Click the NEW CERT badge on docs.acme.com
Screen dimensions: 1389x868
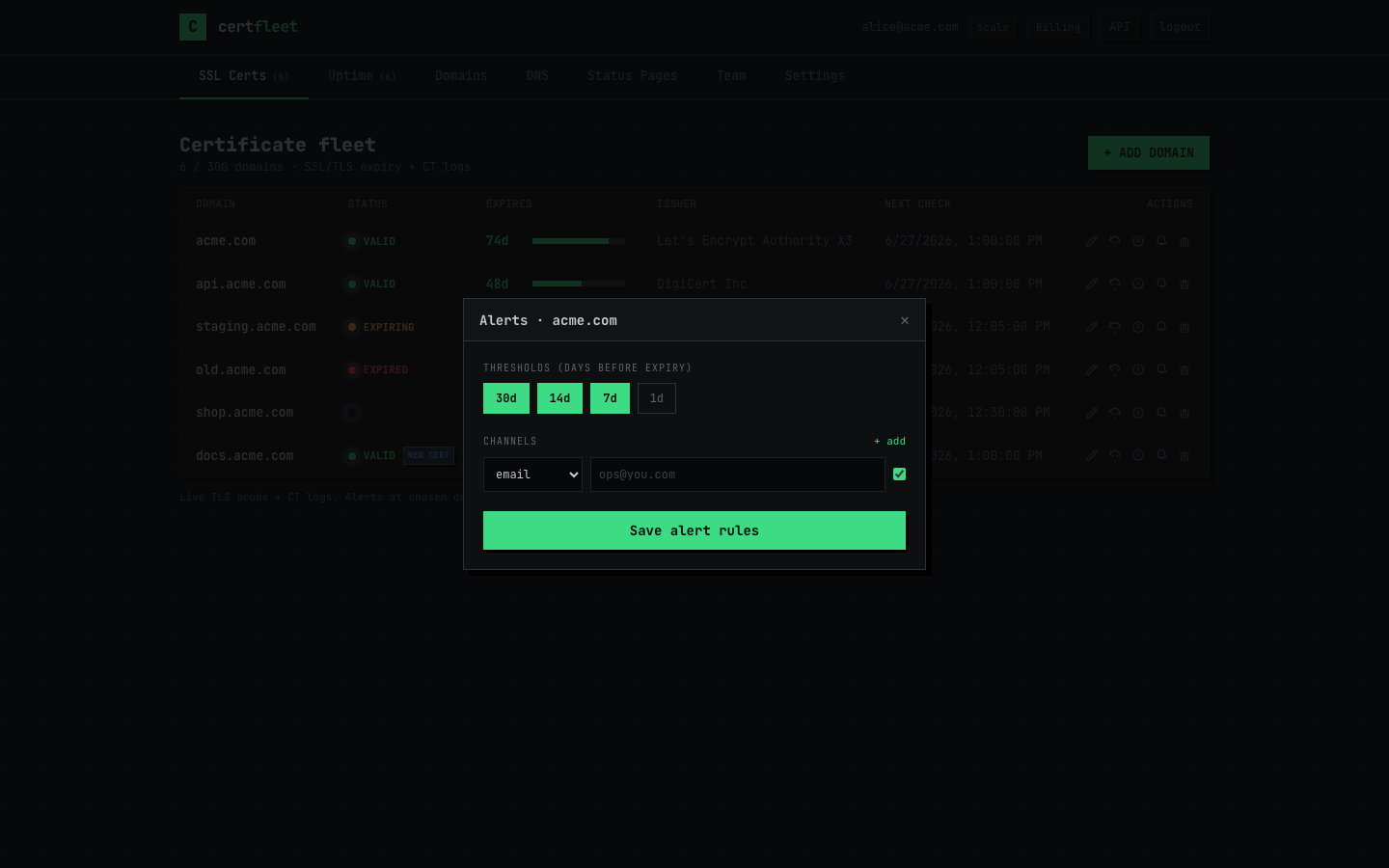pos(428,455)
